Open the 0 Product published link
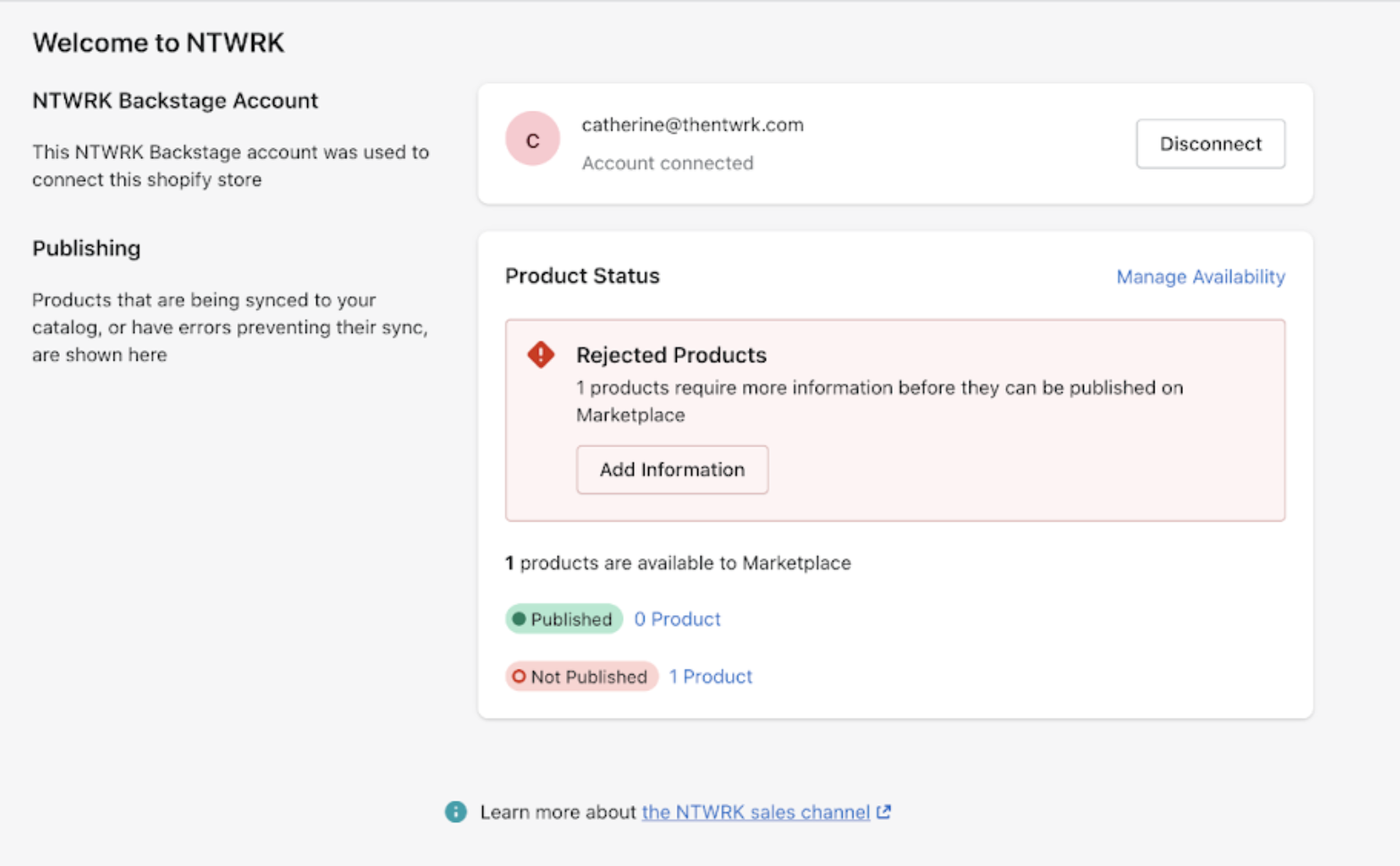Screen dimensions: 1400x866 point(677,619)
